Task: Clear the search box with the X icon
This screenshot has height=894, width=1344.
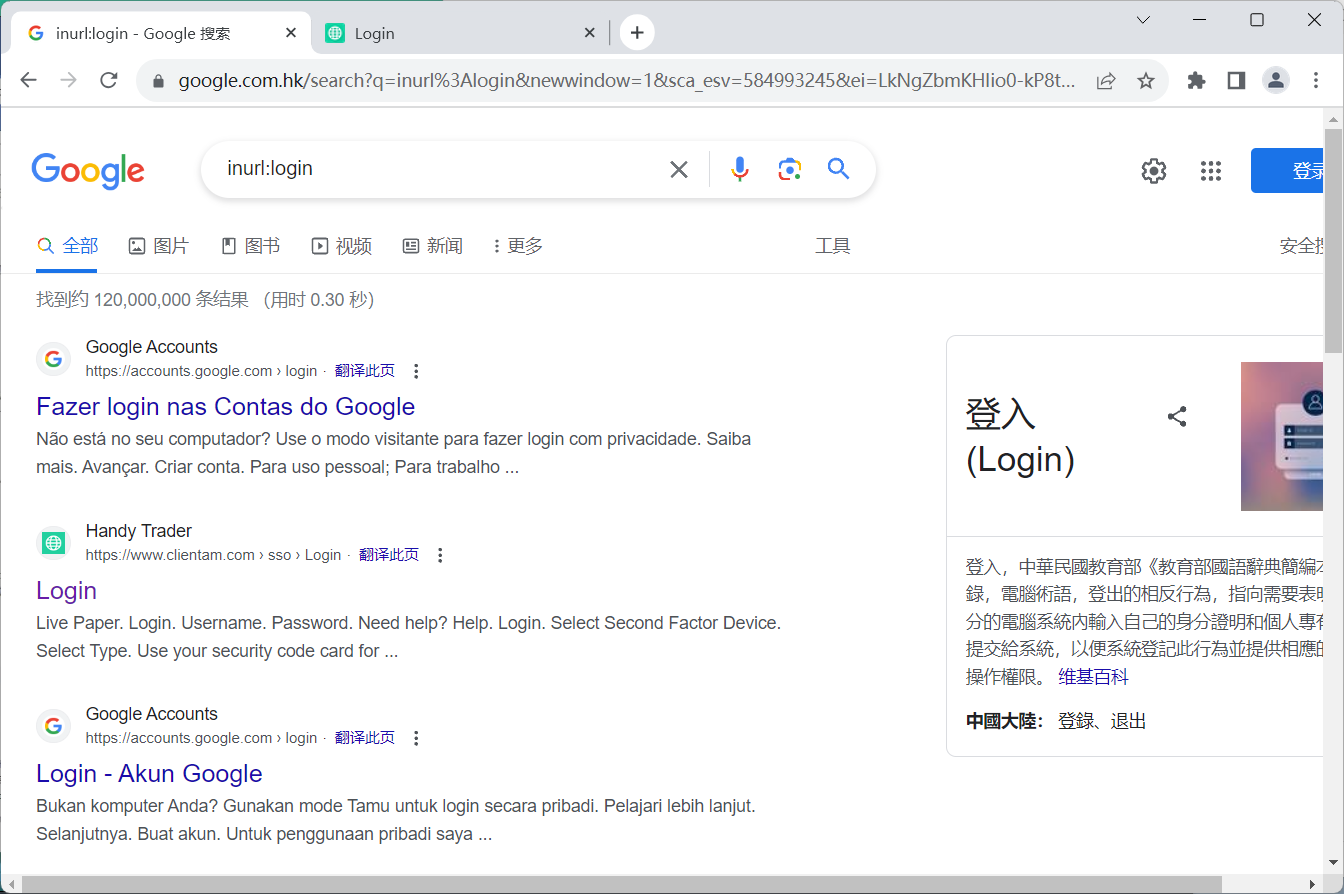Action: coord(679,170)
